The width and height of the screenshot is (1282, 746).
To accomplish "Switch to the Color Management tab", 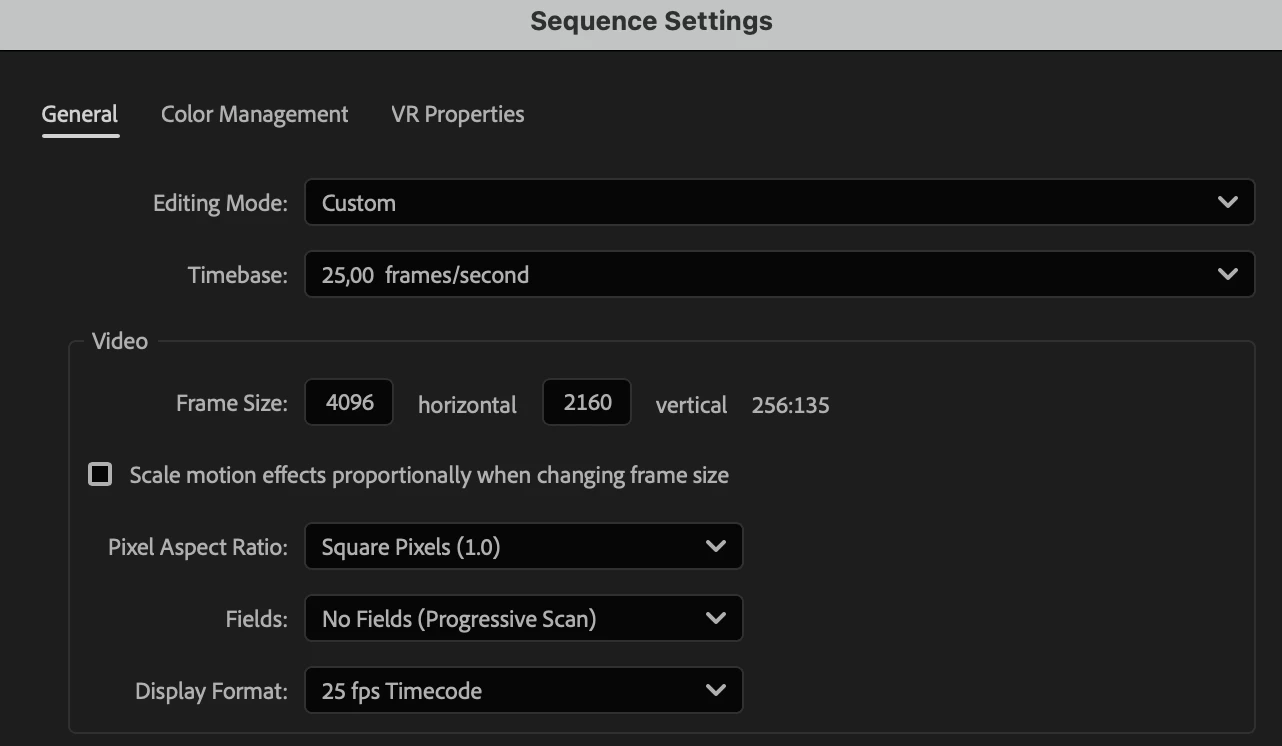I will (254, 115).
